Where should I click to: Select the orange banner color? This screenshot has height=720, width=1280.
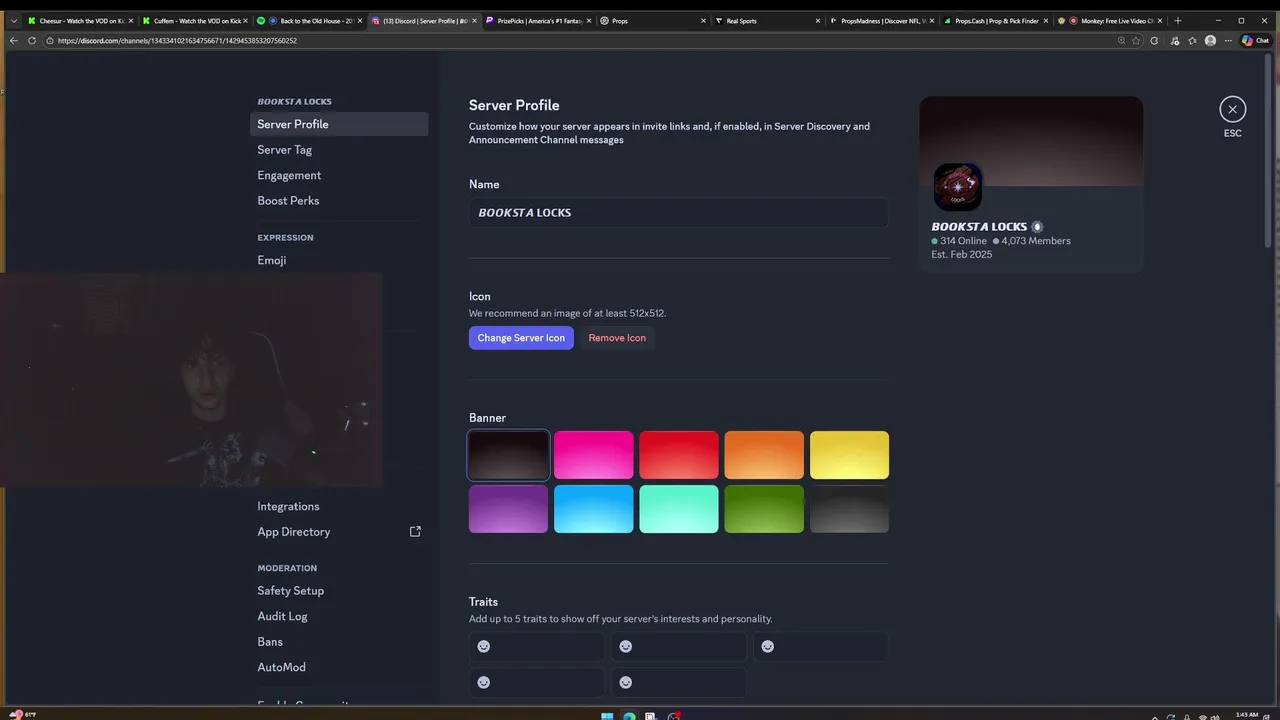pos(764,455)
